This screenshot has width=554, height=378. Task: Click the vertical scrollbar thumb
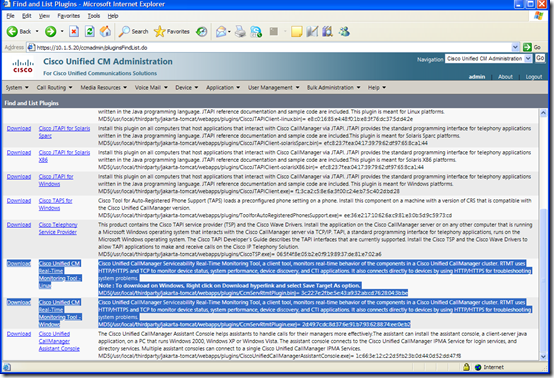point(543,279)
